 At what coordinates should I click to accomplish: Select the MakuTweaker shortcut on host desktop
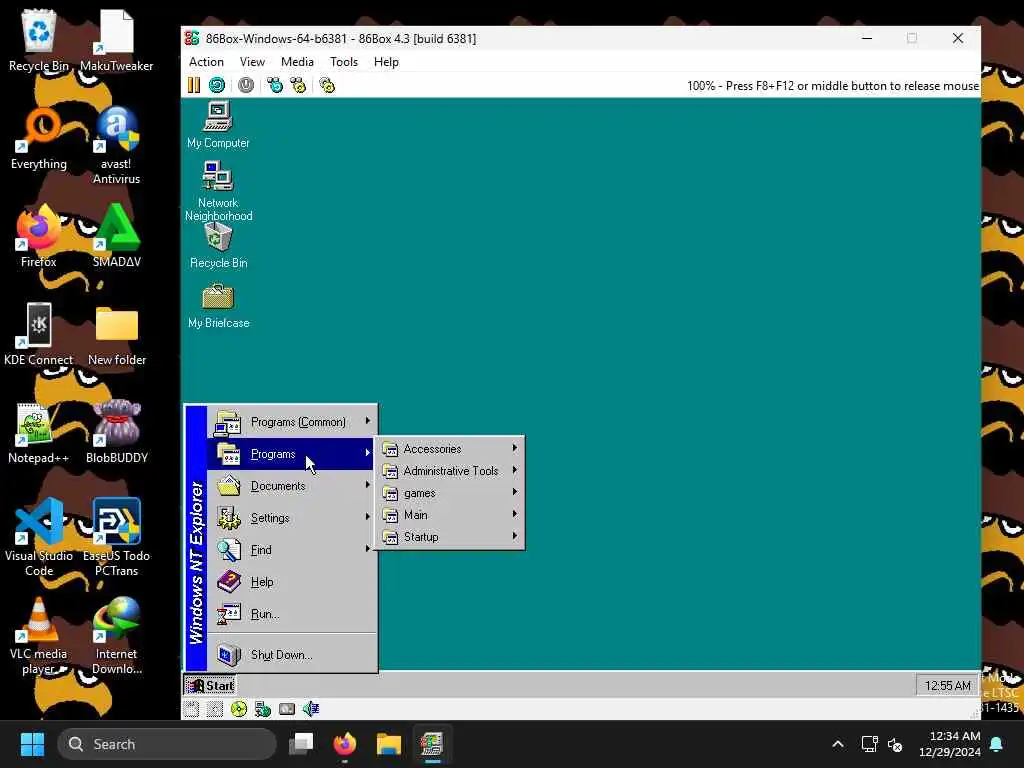point(117,40)
